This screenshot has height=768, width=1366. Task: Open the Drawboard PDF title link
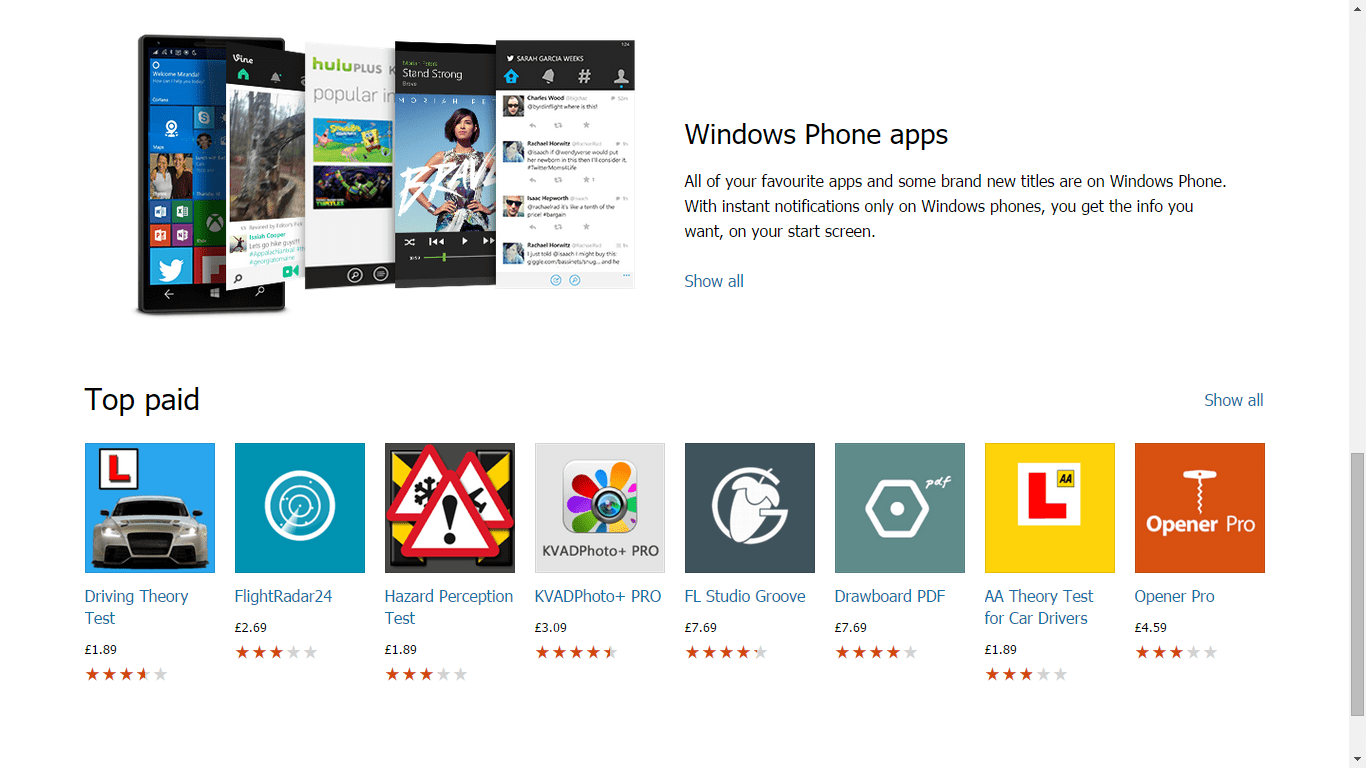[890, 596]
